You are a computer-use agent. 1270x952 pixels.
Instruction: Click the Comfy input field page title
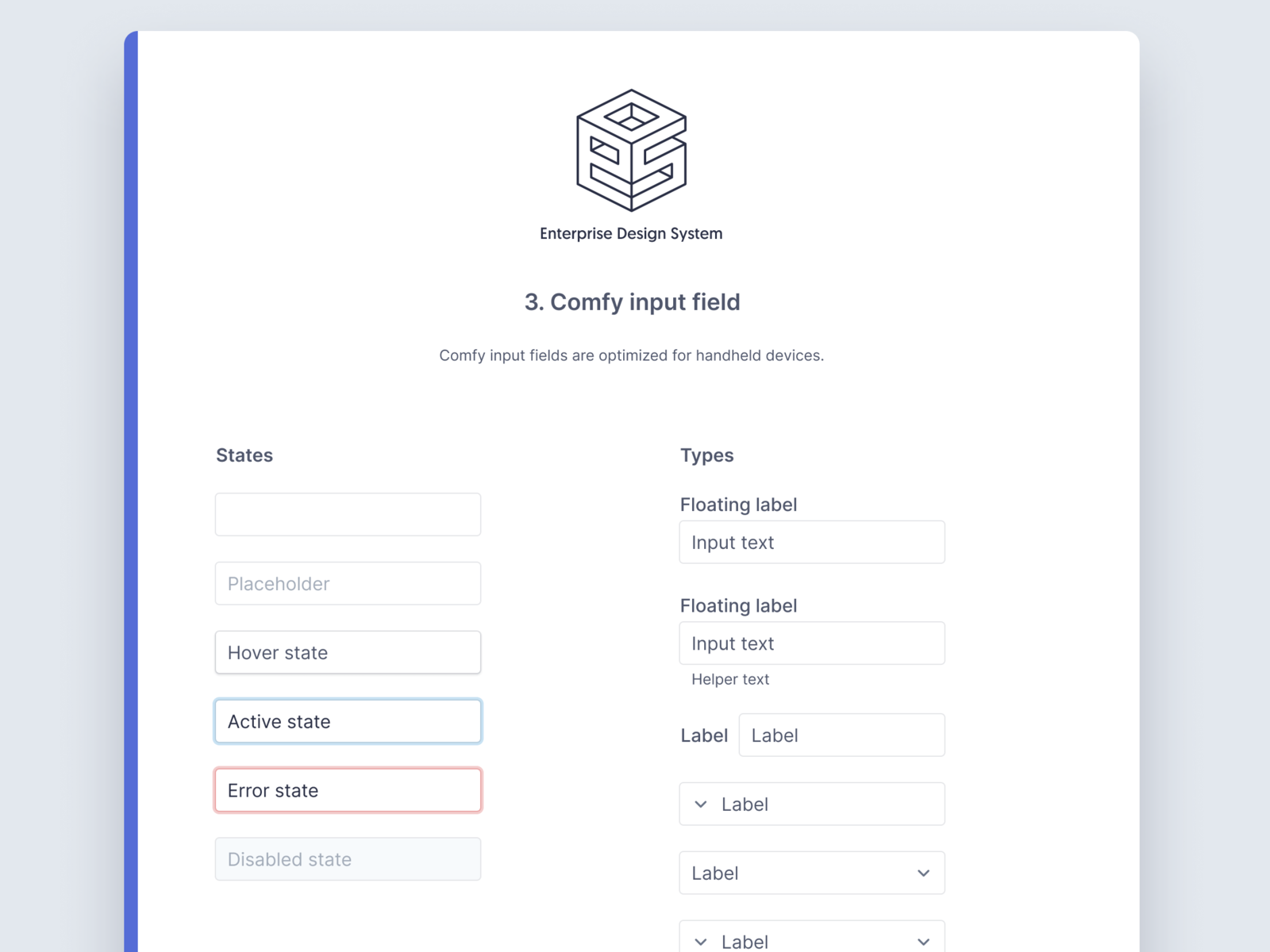(631, 302)
